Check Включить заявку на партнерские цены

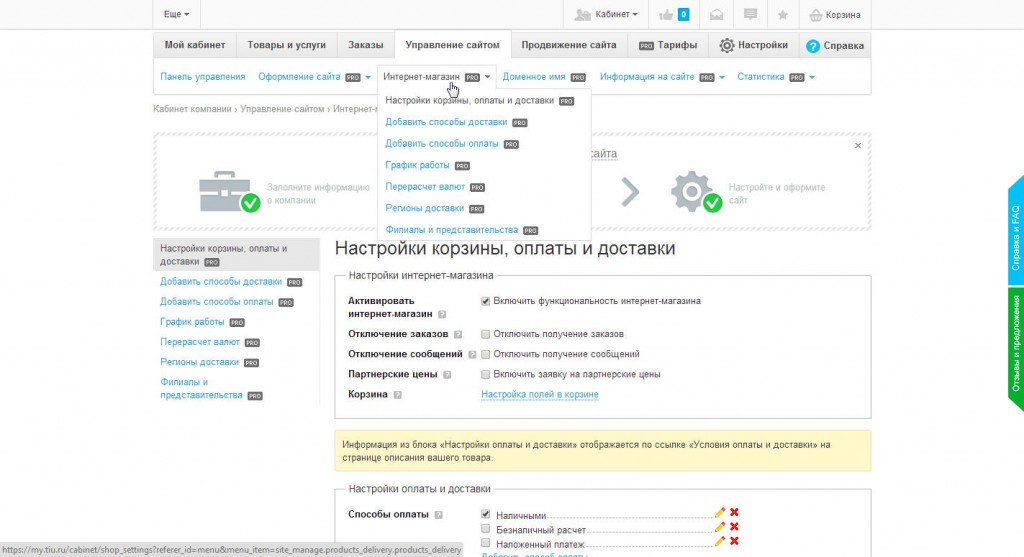[x=485, y=375]
